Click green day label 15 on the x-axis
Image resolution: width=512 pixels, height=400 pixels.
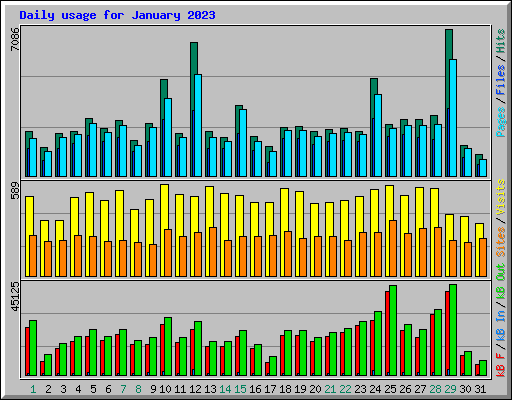[x=240, y=389]
